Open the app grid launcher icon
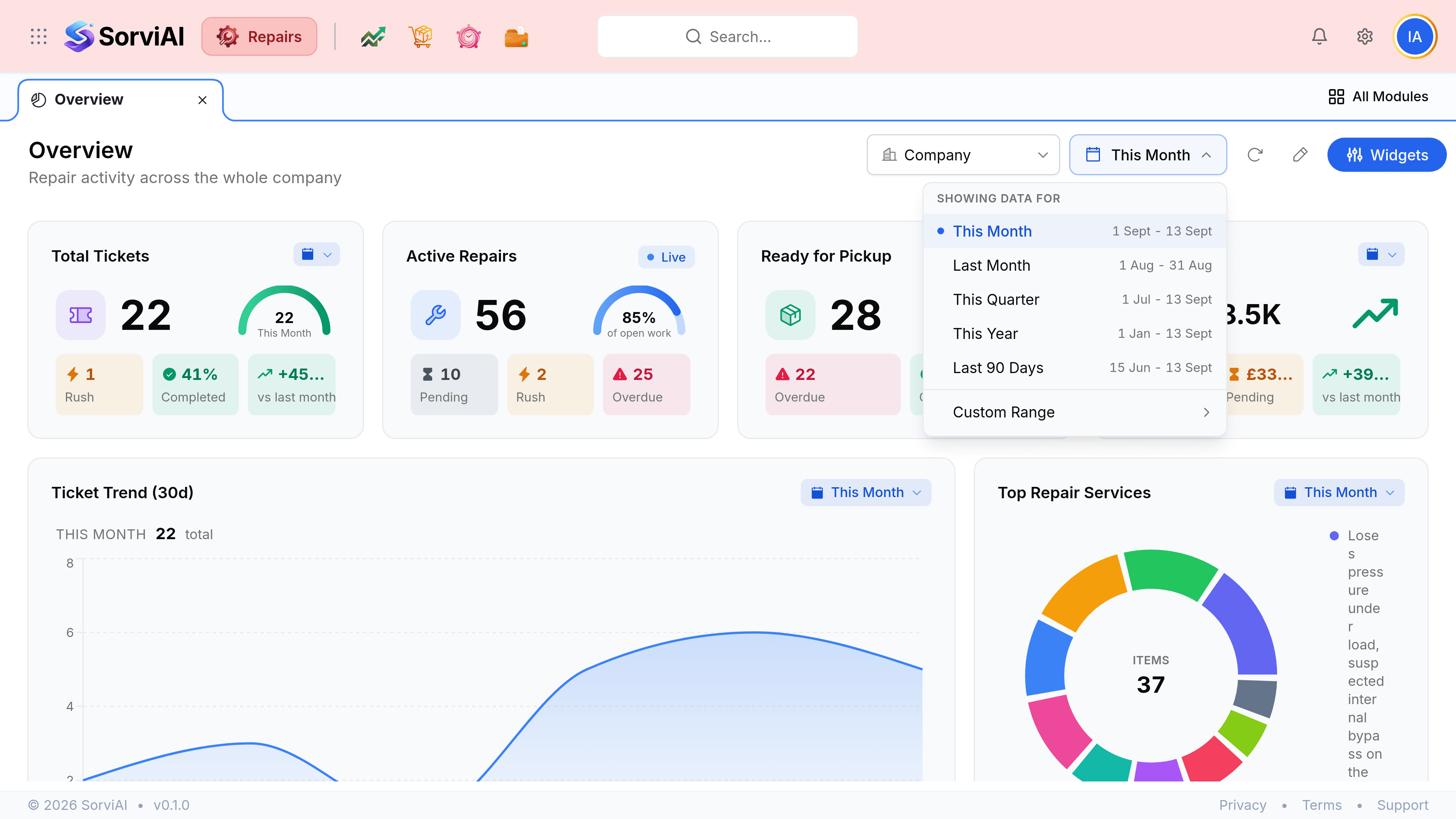The width and height of the screenshot is (1456, 819). pyautogui.click(x=38, y=37)
